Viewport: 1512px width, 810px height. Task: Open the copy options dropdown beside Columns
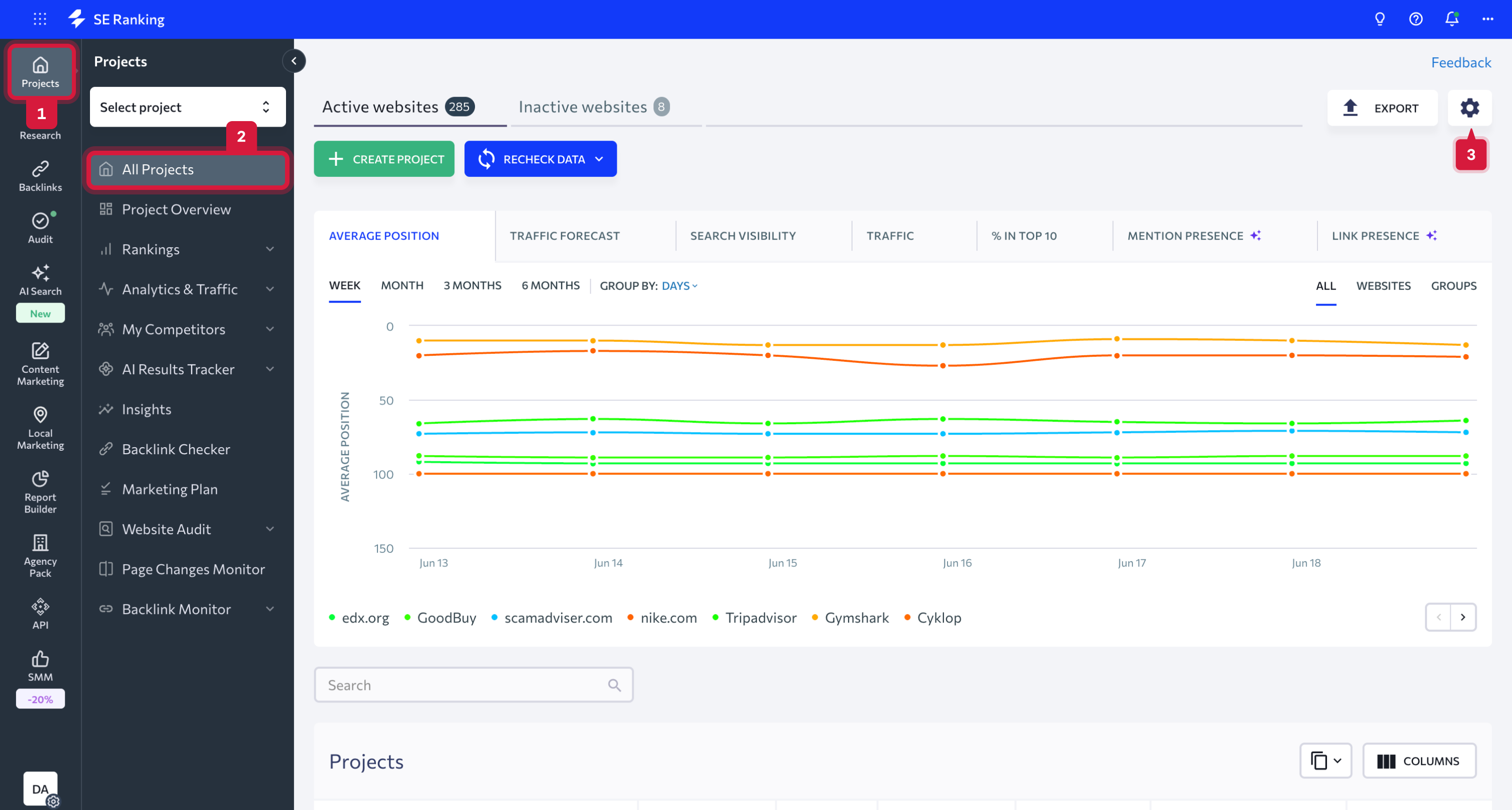point(1326,761)
